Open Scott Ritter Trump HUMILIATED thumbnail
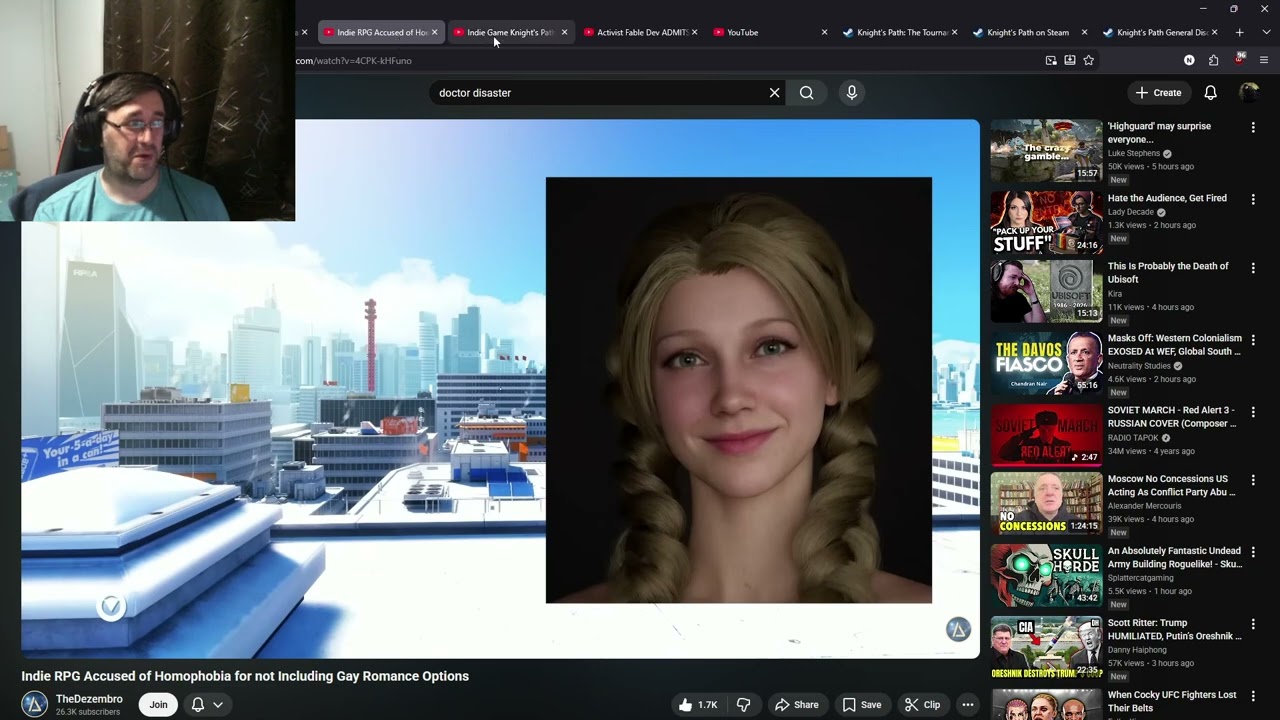The image size is (1280, 720). tap(1046, 647)
